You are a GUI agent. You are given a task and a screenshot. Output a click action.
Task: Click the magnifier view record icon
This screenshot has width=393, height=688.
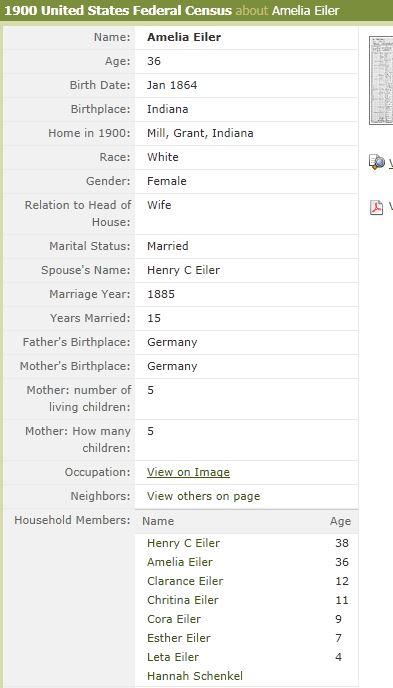pos(376,162)
